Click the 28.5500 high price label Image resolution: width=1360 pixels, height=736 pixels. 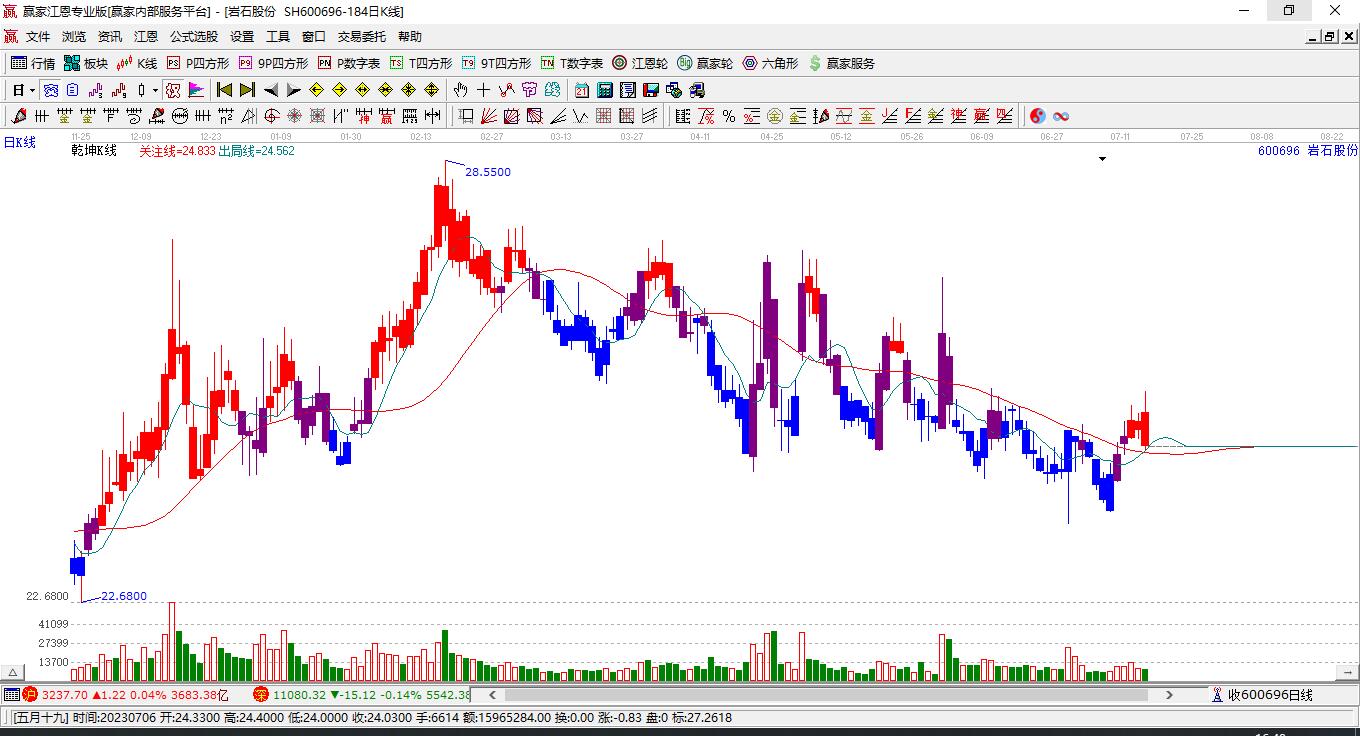click(x=488, y=172)
